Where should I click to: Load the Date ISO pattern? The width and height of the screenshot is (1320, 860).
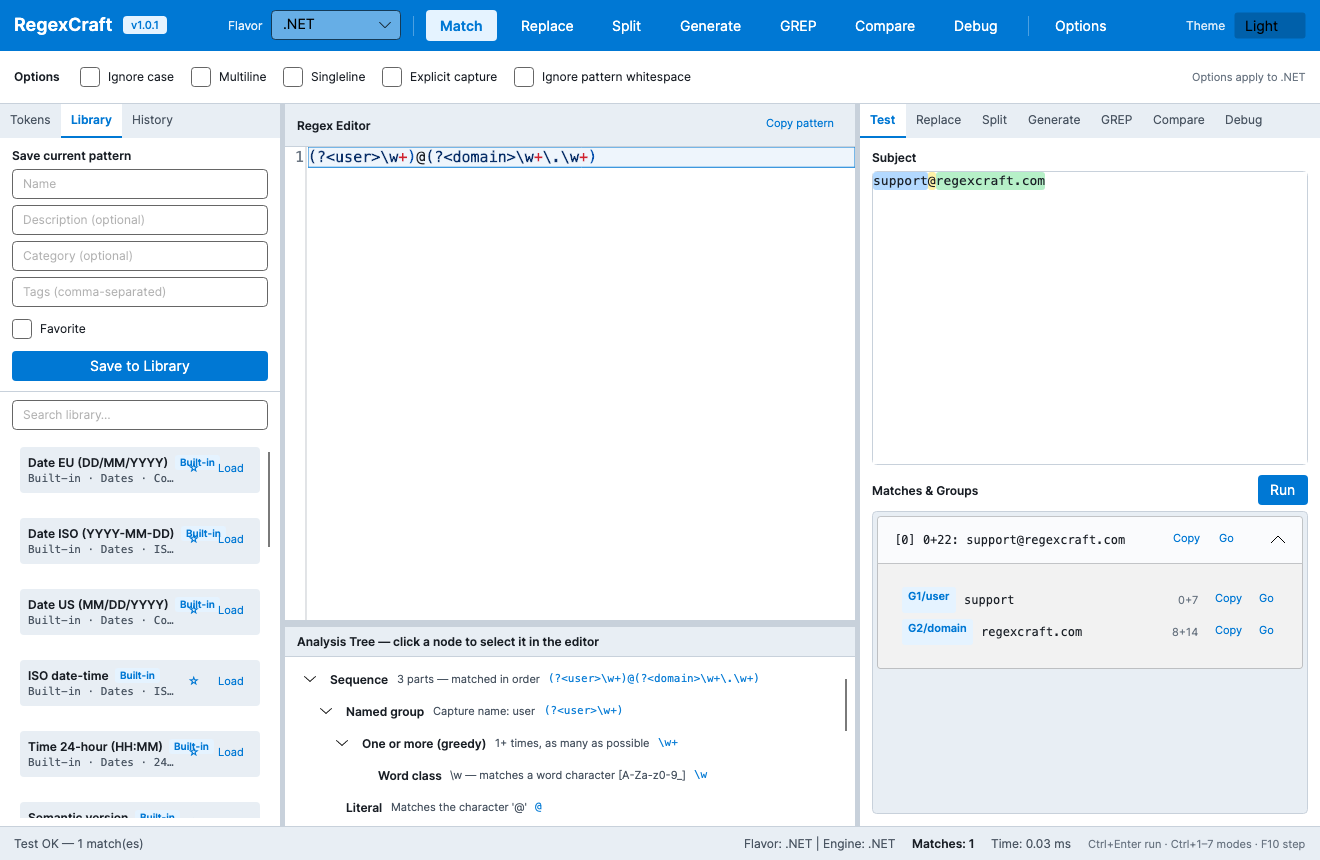coord(231,539)
